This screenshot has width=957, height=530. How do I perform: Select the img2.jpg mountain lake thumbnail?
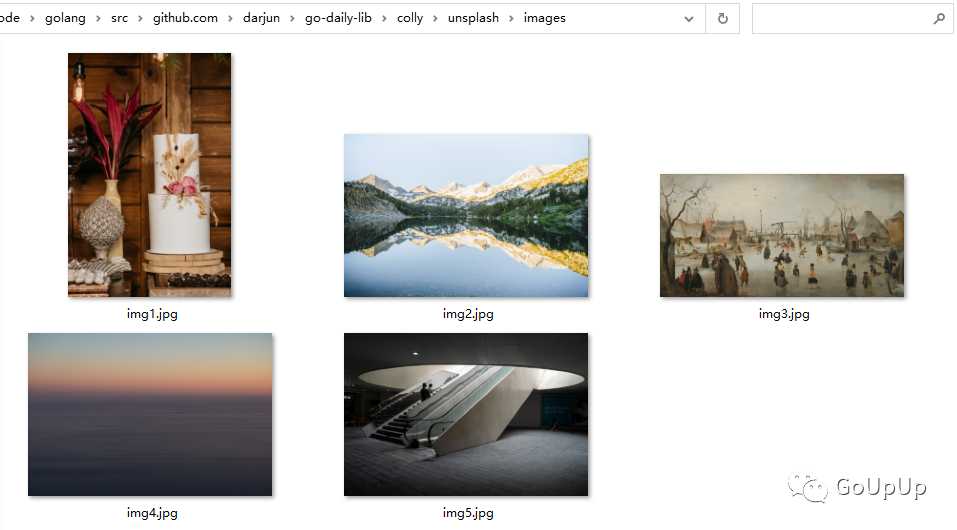tap(466, 215)
